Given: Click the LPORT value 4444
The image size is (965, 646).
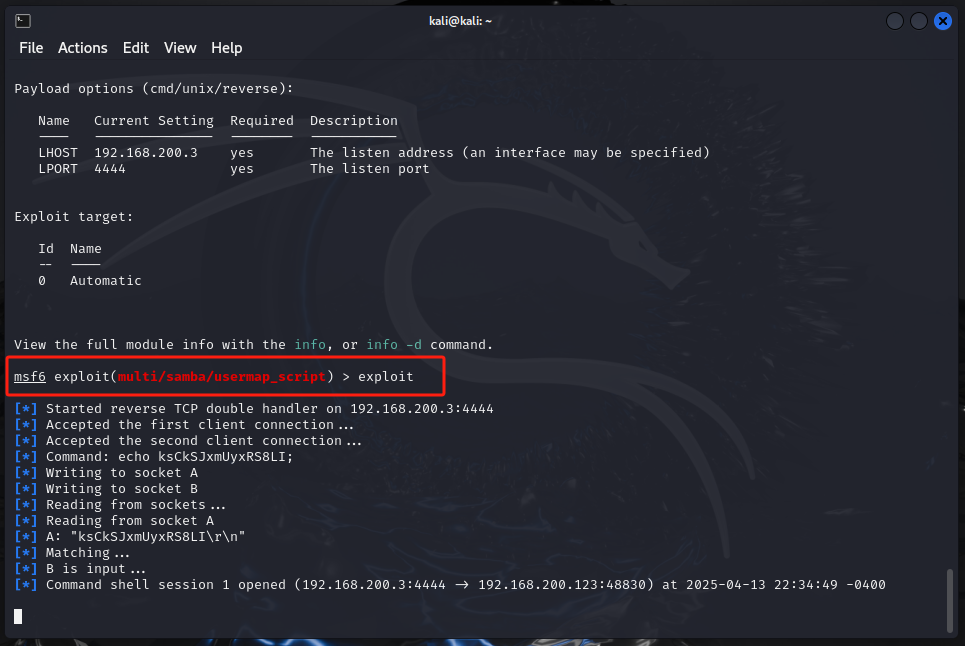Looking at the screenshot, I should [110, 169].
